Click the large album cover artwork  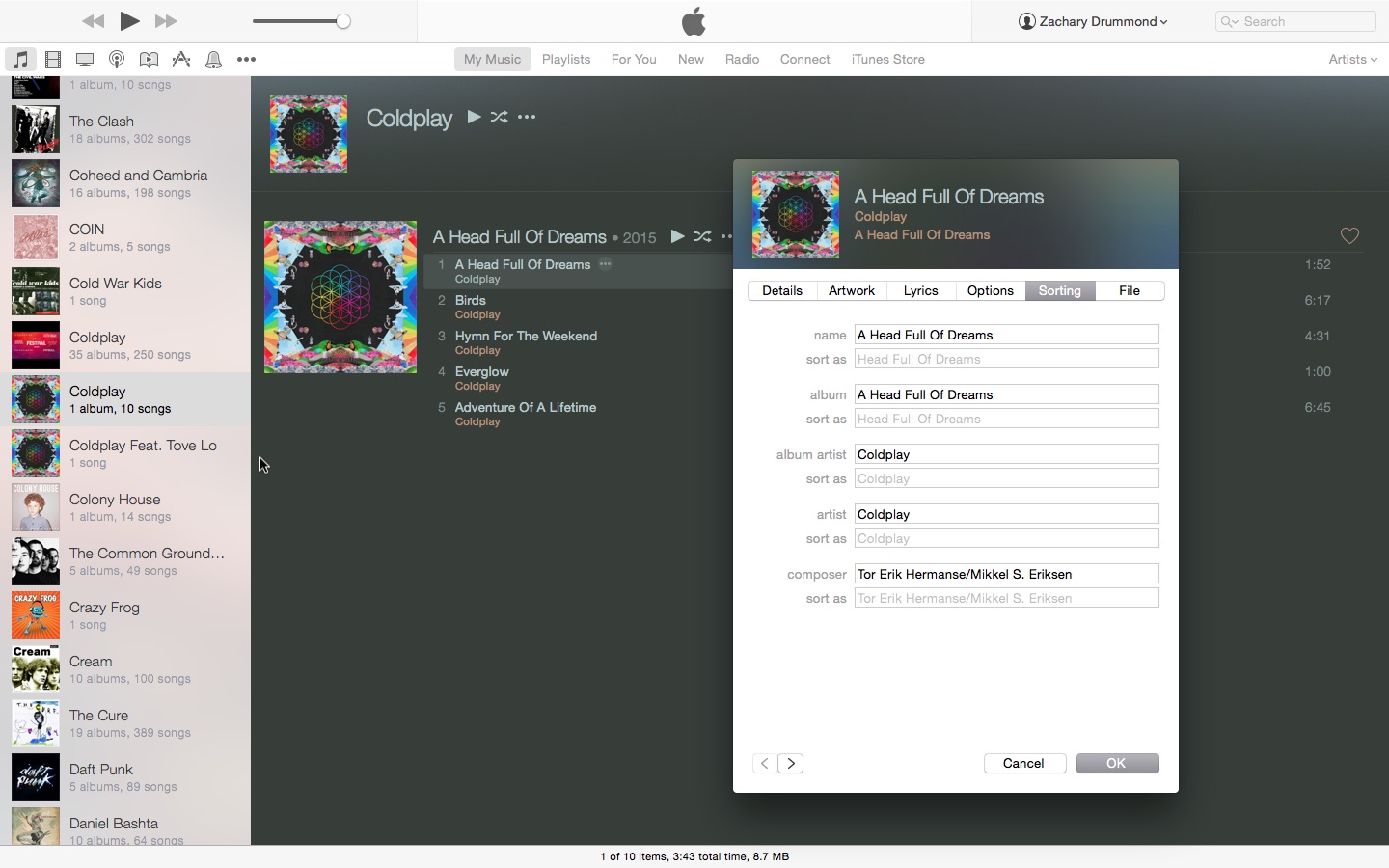tap(340, 297)
